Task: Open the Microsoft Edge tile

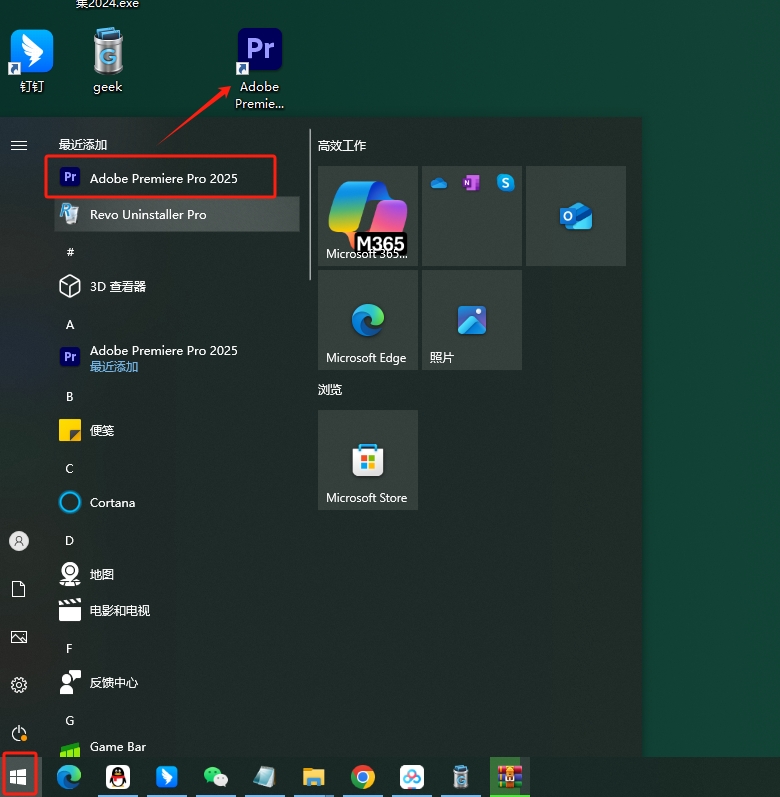Action: (367, 320)
